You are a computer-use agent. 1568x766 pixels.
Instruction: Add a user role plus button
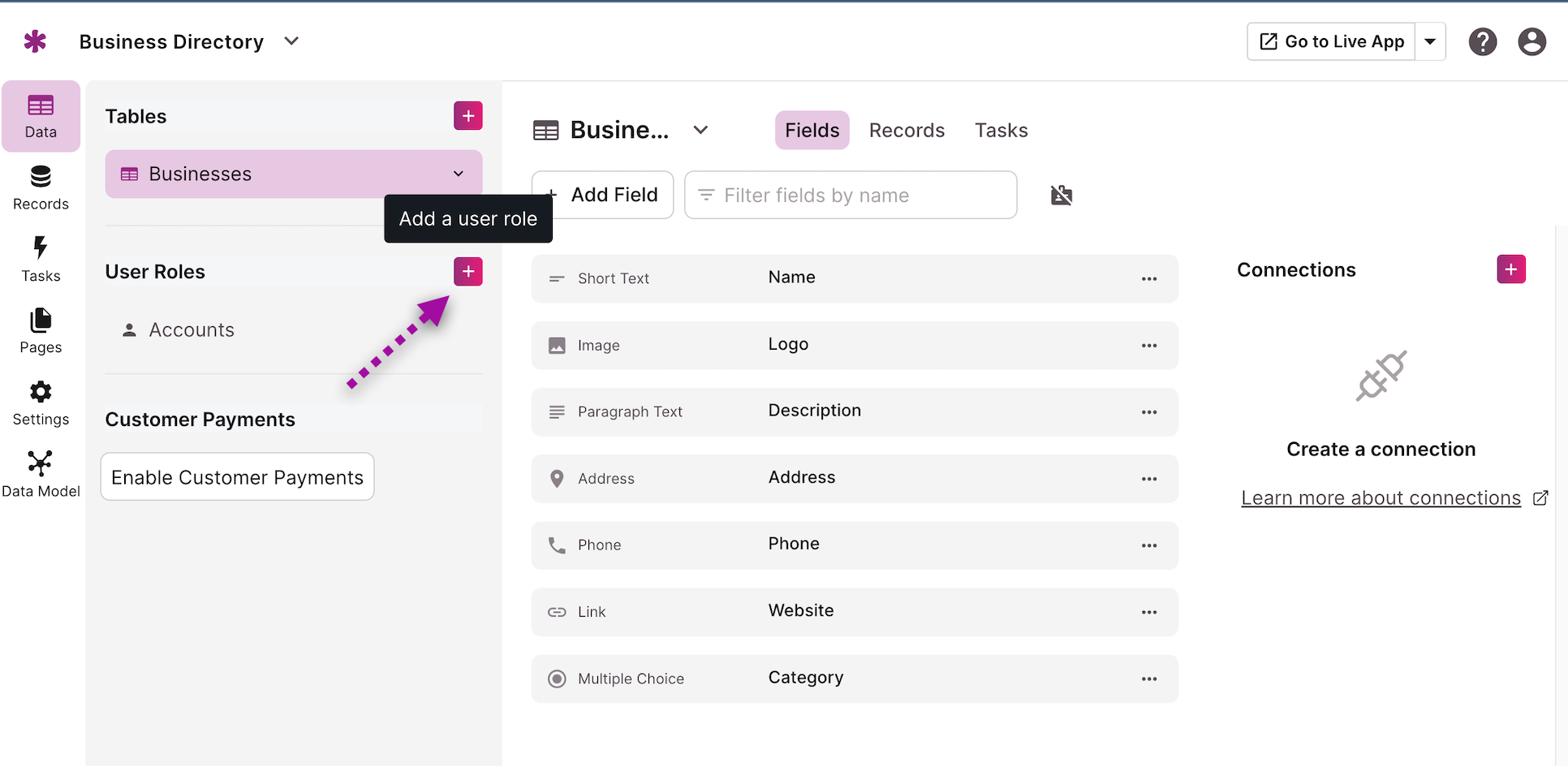[x=468, y=272]
